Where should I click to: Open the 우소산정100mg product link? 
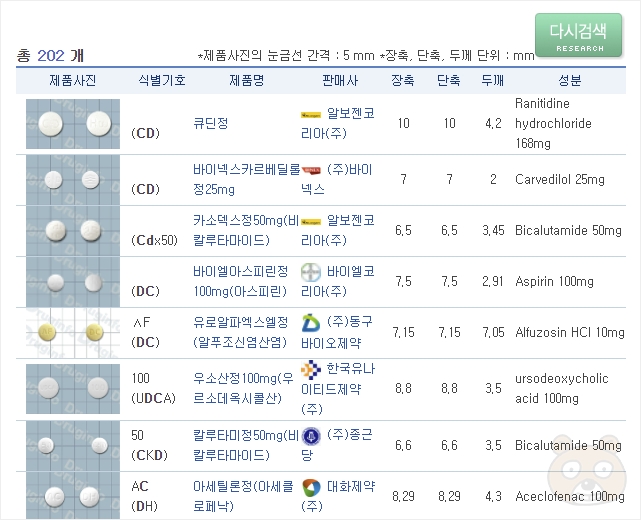tap(243, 388)
